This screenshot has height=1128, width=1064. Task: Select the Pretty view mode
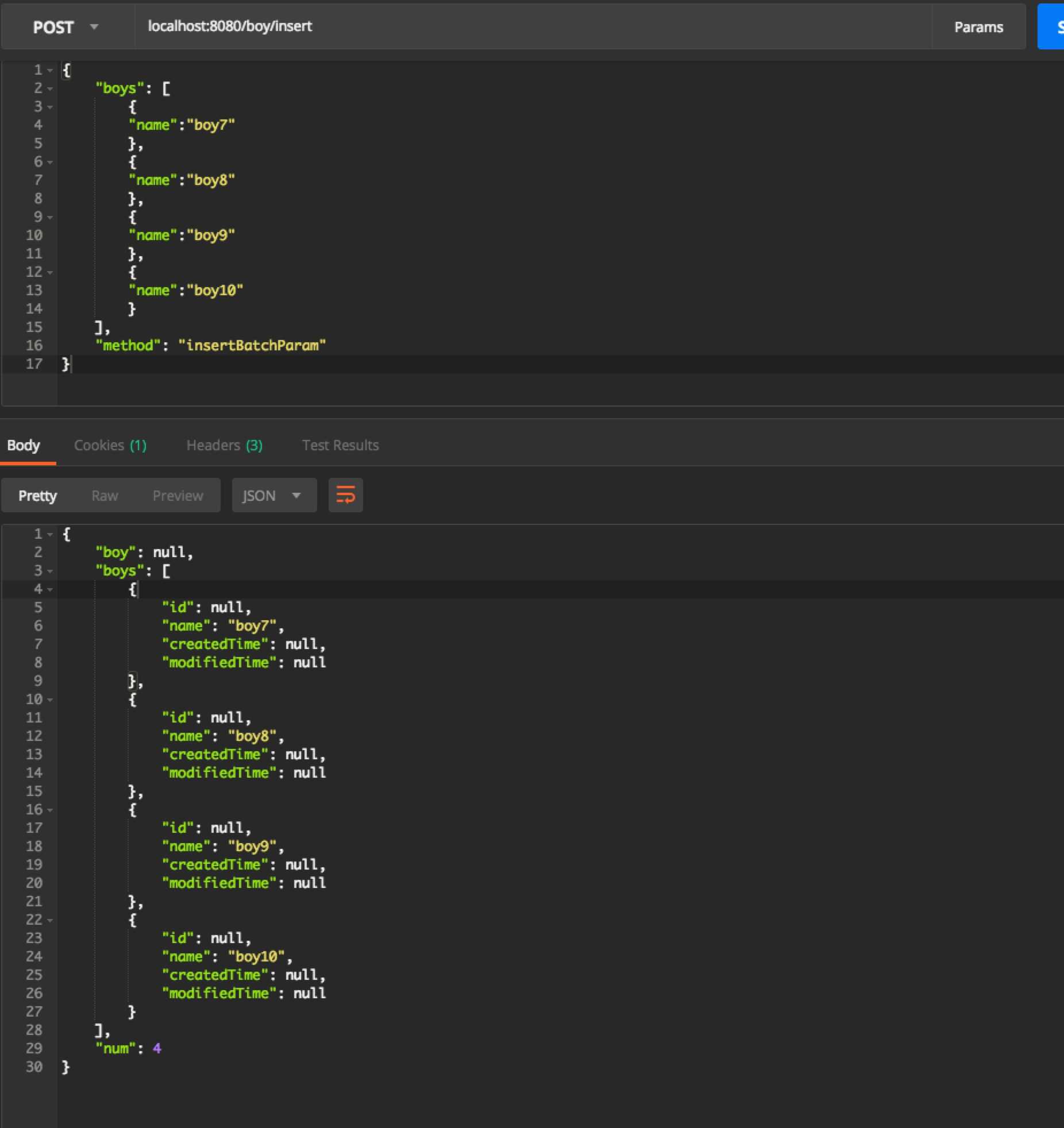click(38, 496)
